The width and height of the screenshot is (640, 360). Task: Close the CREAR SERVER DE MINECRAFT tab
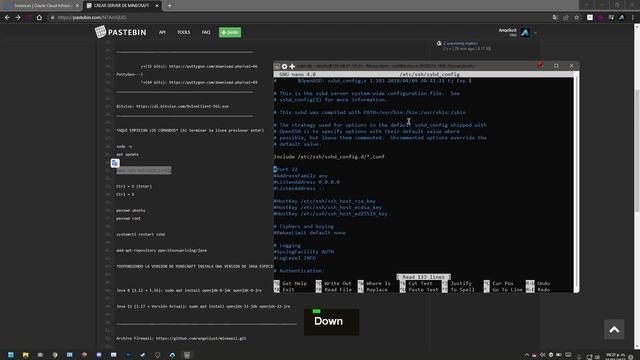point(157,6)
